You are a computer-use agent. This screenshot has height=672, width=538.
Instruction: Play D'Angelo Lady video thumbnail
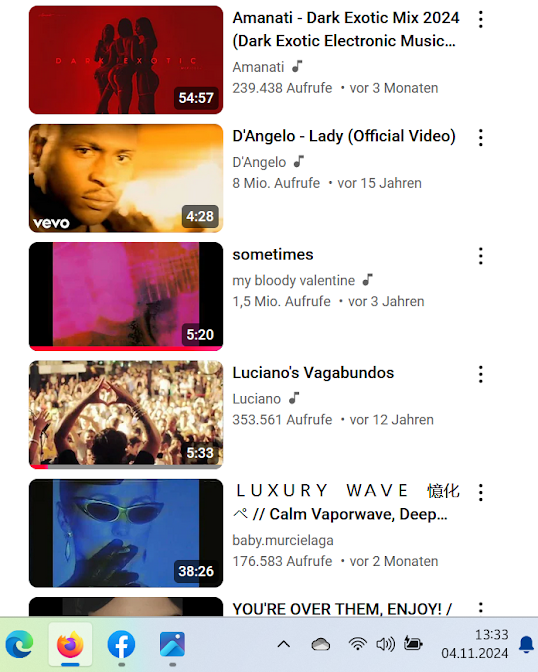pos(126,178)
